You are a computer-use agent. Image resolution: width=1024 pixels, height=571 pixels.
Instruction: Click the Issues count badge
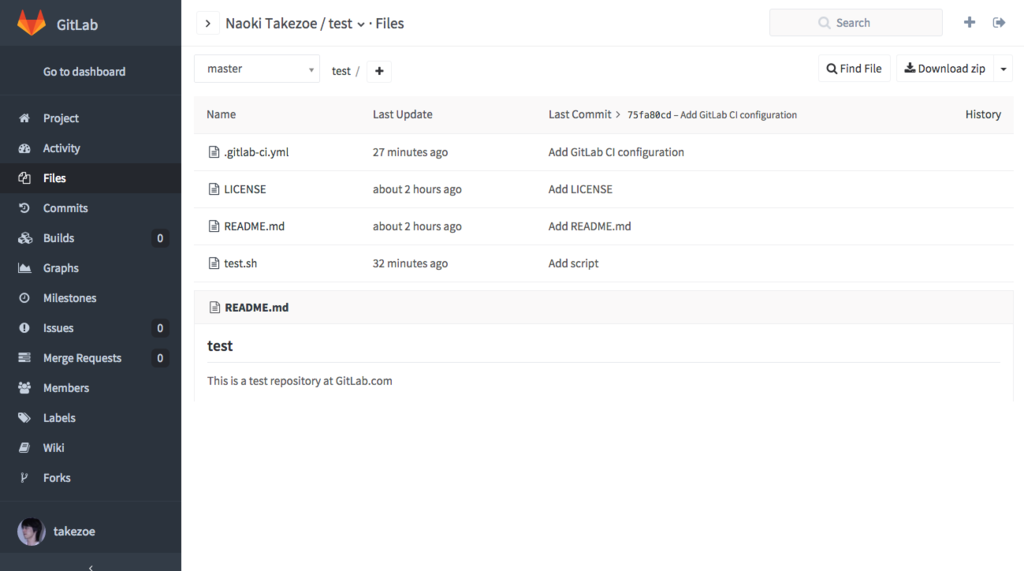click(x=160, y=328)
